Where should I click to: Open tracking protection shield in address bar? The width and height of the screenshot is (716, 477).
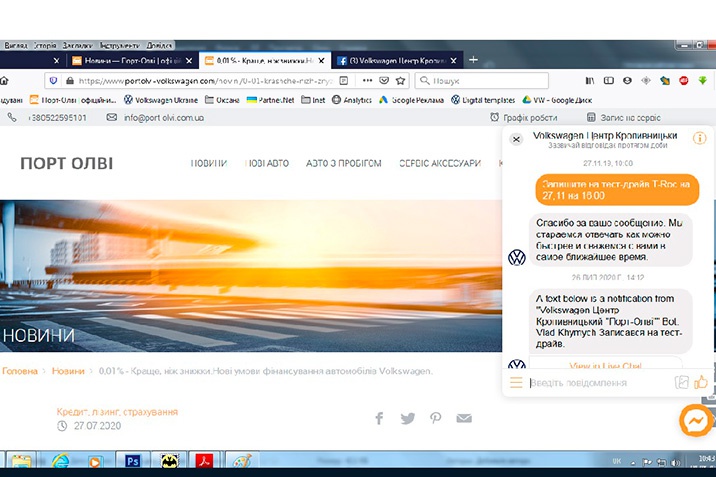click(x=53, y=81)
